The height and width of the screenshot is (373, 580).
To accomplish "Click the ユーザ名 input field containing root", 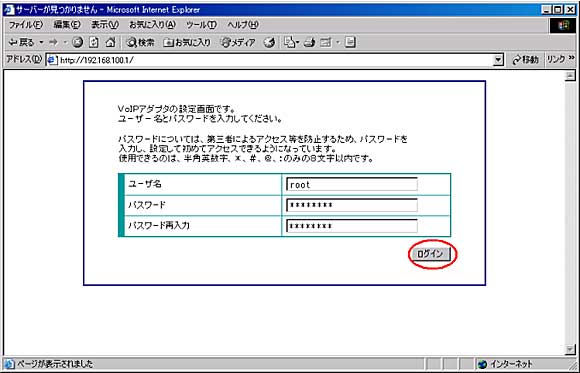I will click(352, 184).
